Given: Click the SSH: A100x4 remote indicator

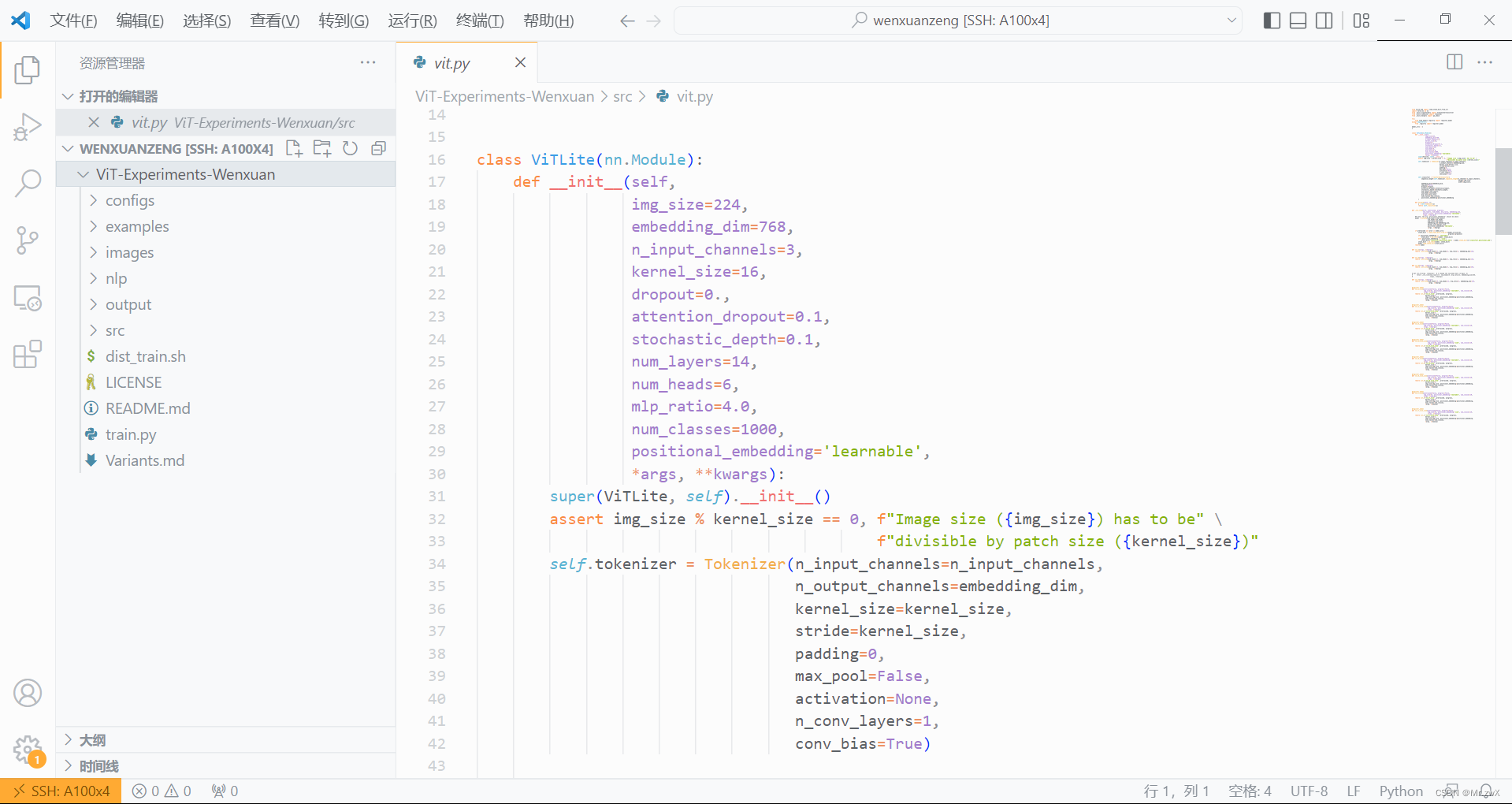Looking at the screenshot, I should point(61,791).
